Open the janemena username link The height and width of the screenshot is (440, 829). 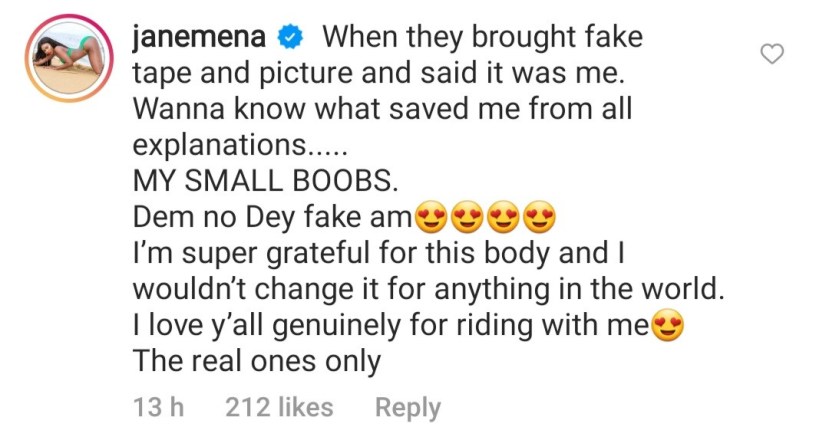199,38
